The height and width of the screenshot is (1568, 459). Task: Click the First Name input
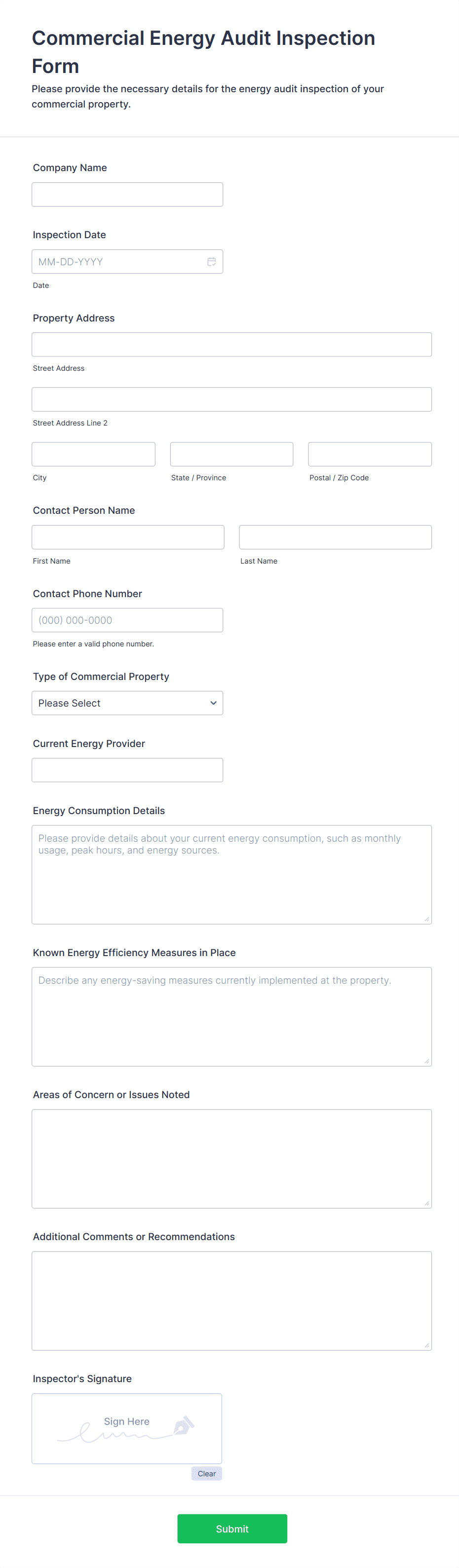click(x=128, y=537)
